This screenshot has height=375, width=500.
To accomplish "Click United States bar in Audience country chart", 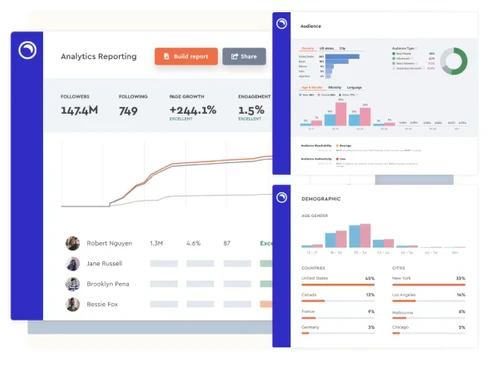I will (342, 57).
